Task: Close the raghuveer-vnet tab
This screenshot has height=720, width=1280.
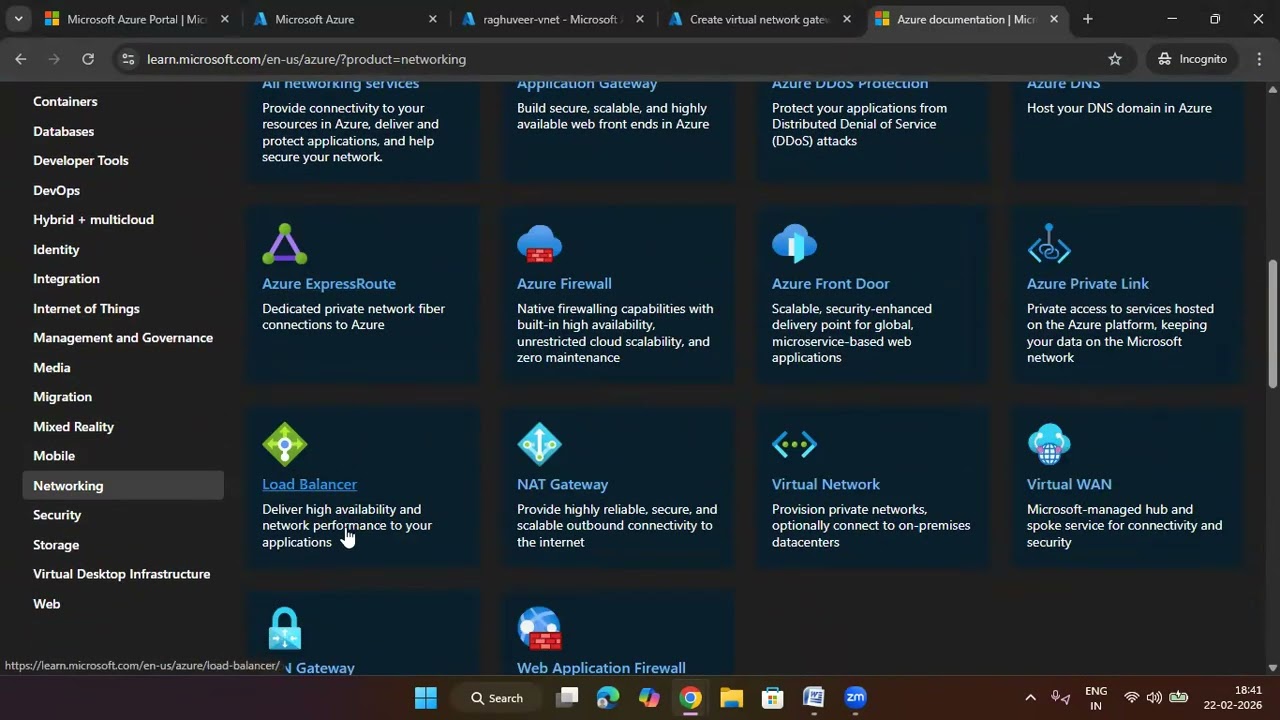Action: tap(640, 19)
